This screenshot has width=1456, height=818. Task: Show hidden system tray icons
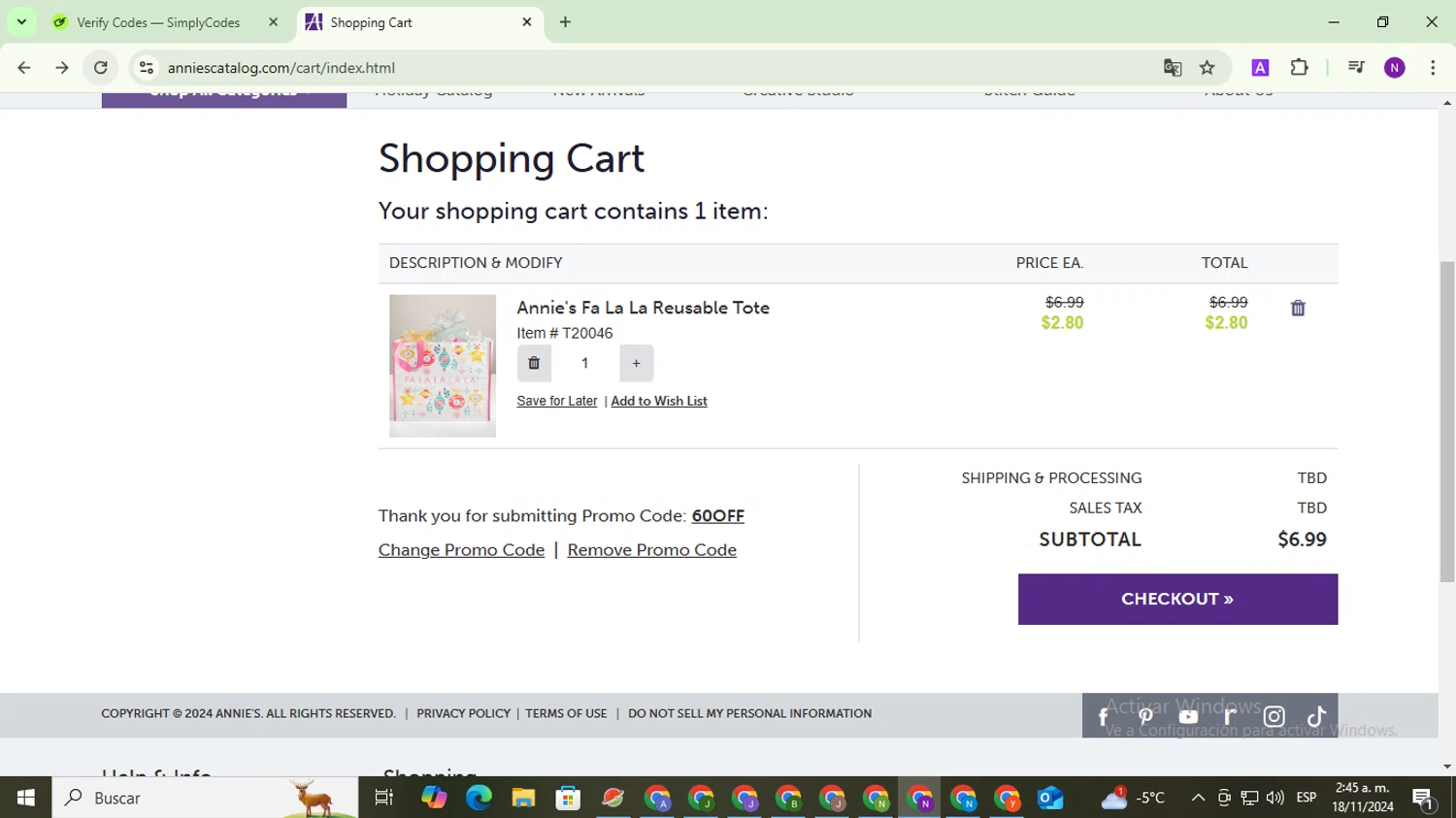pyautogui.click(x=1198, y=798)
